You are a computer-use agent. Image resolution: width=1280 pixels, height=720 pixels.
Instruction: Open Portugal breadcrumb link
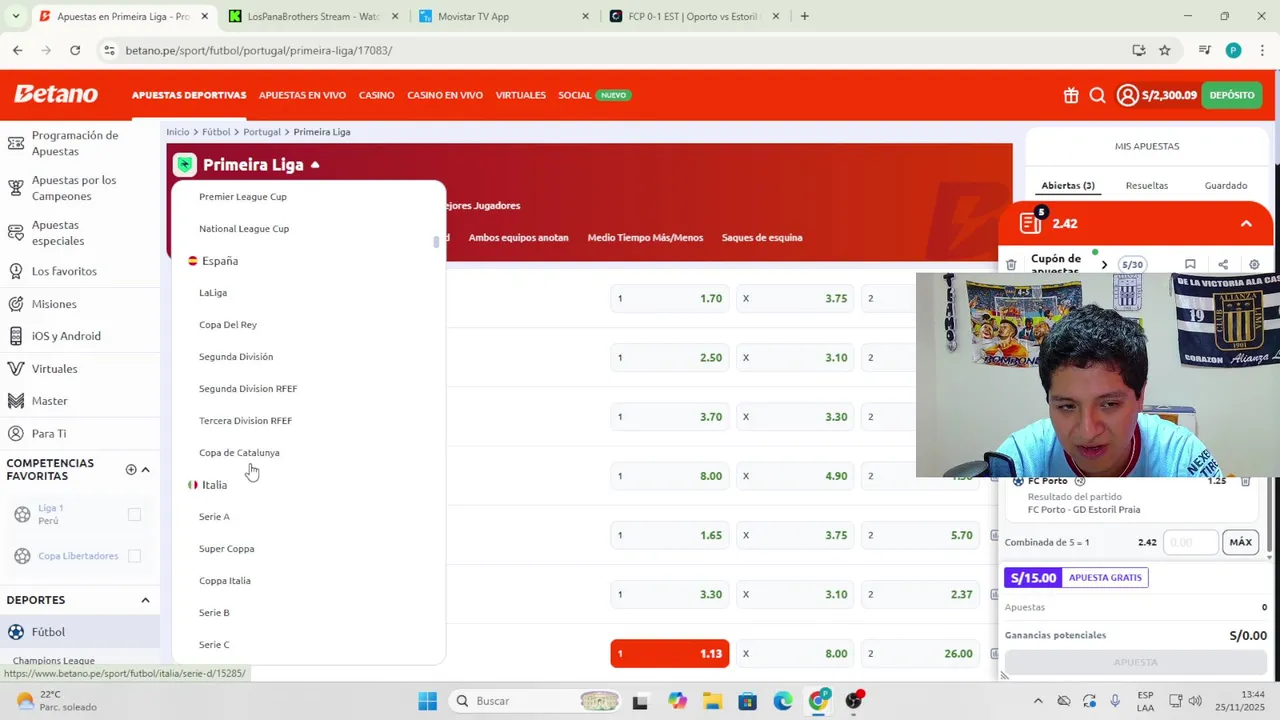coord(262,132)
